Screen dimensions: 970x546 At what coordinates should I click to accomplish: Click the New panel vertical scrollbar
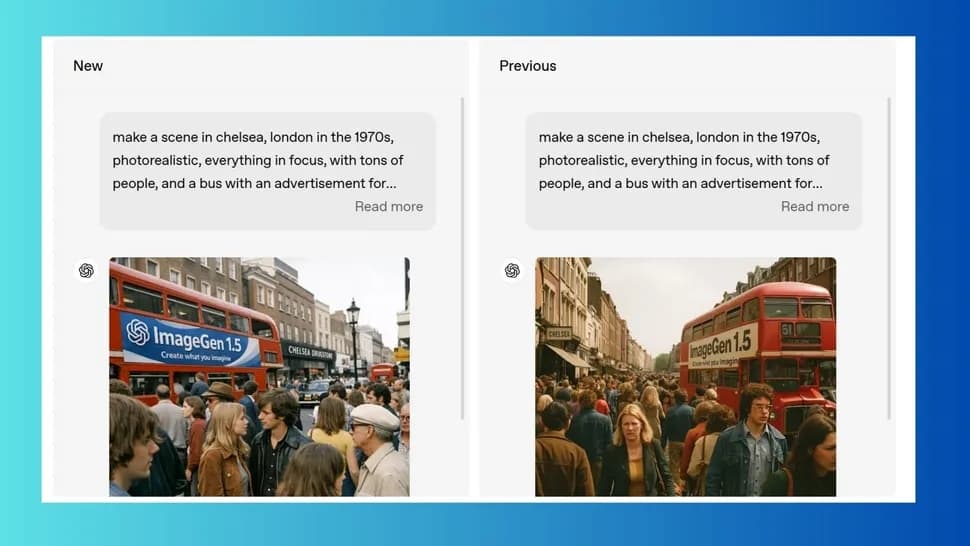462,258
